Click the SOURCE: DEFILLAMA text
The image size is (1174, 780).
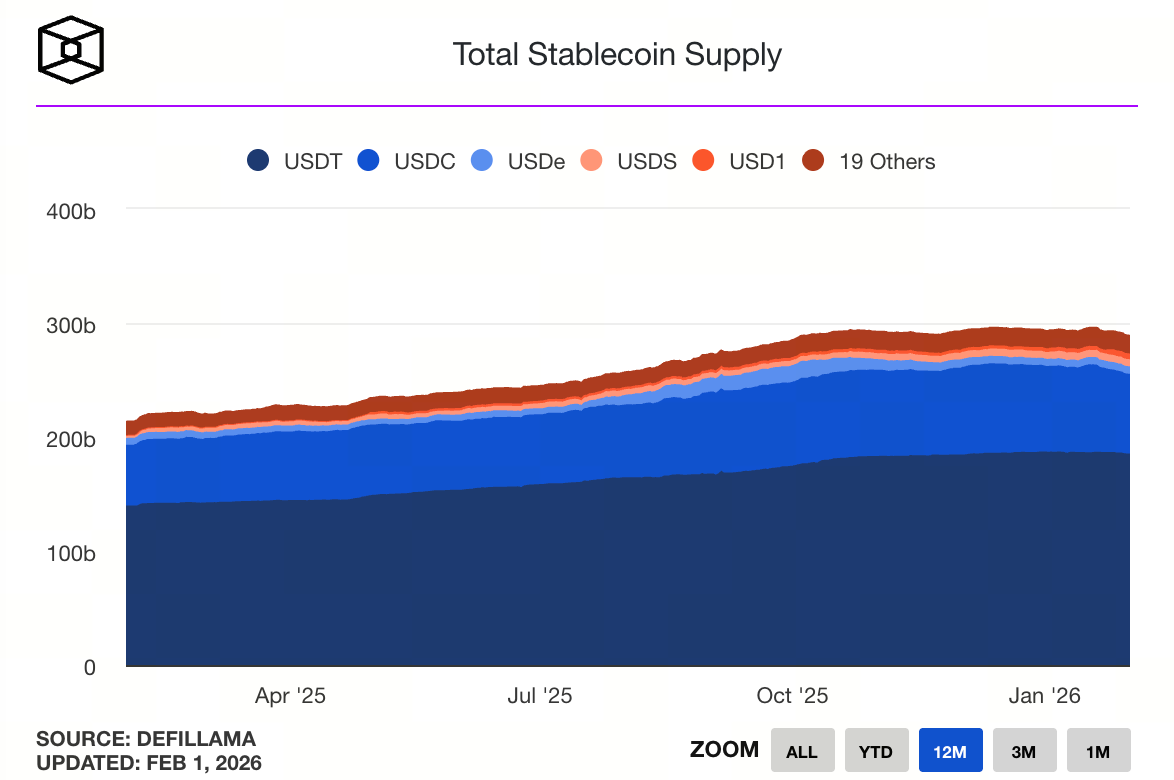tap(146, 739)
